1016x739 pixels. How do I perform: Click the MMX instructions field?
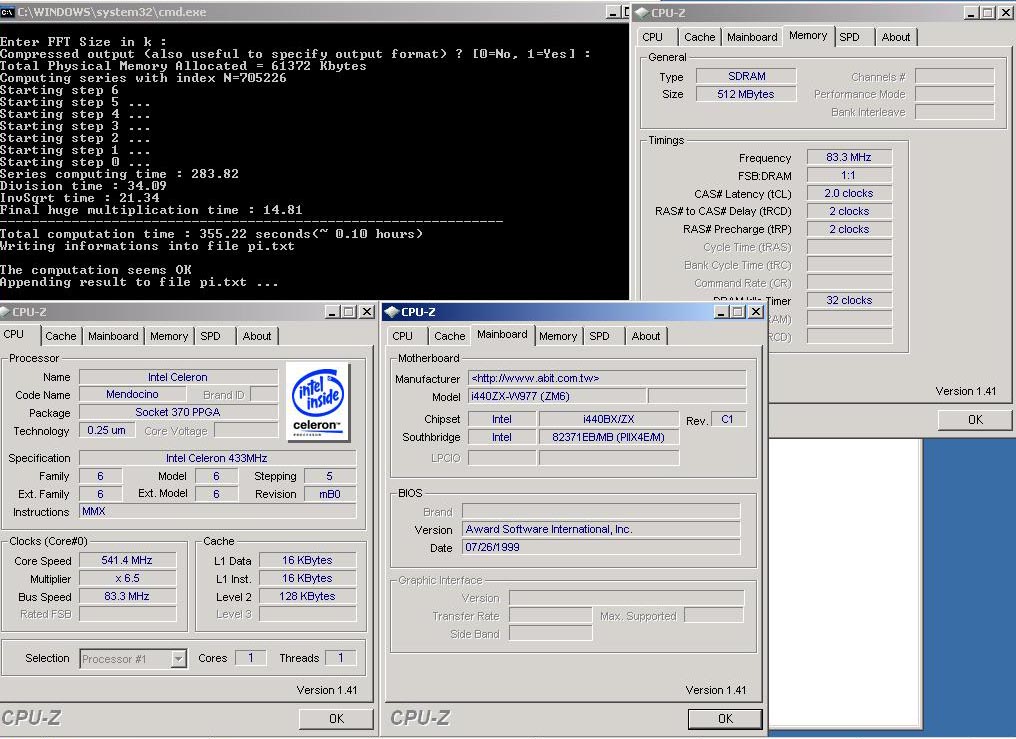click(217, 512)
